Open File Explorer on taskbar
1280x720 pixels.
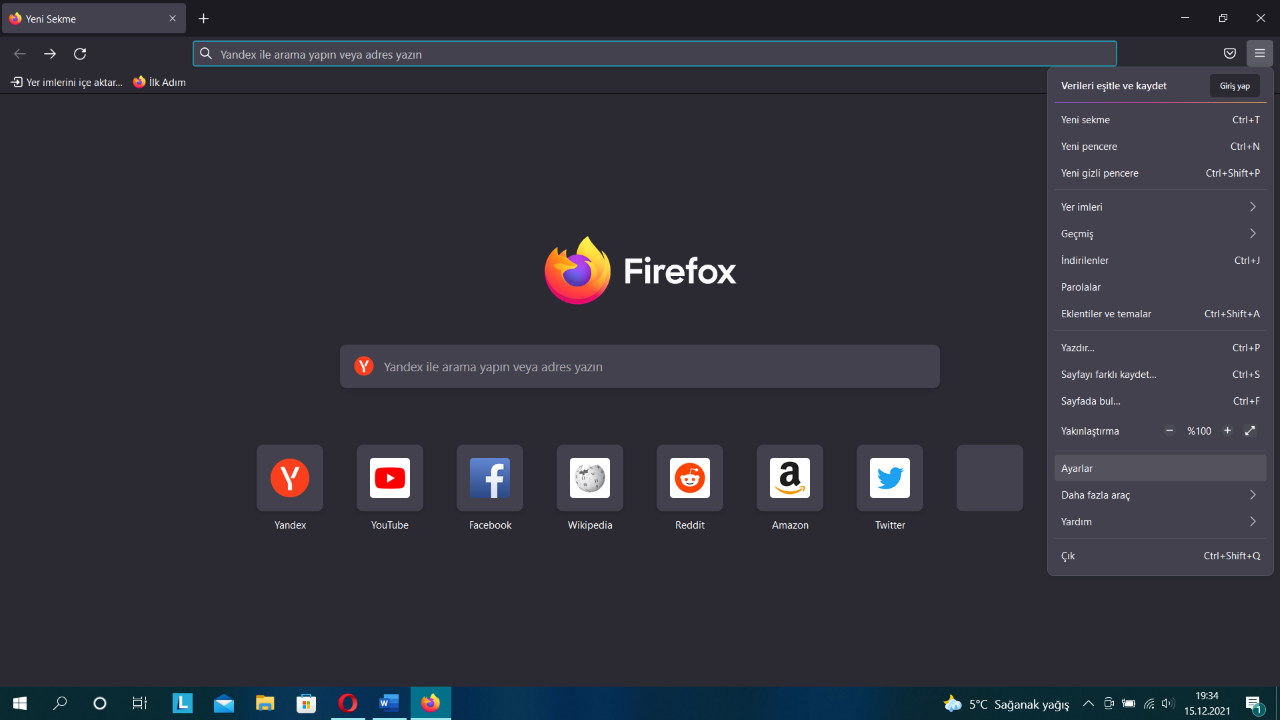click(265, 703)
